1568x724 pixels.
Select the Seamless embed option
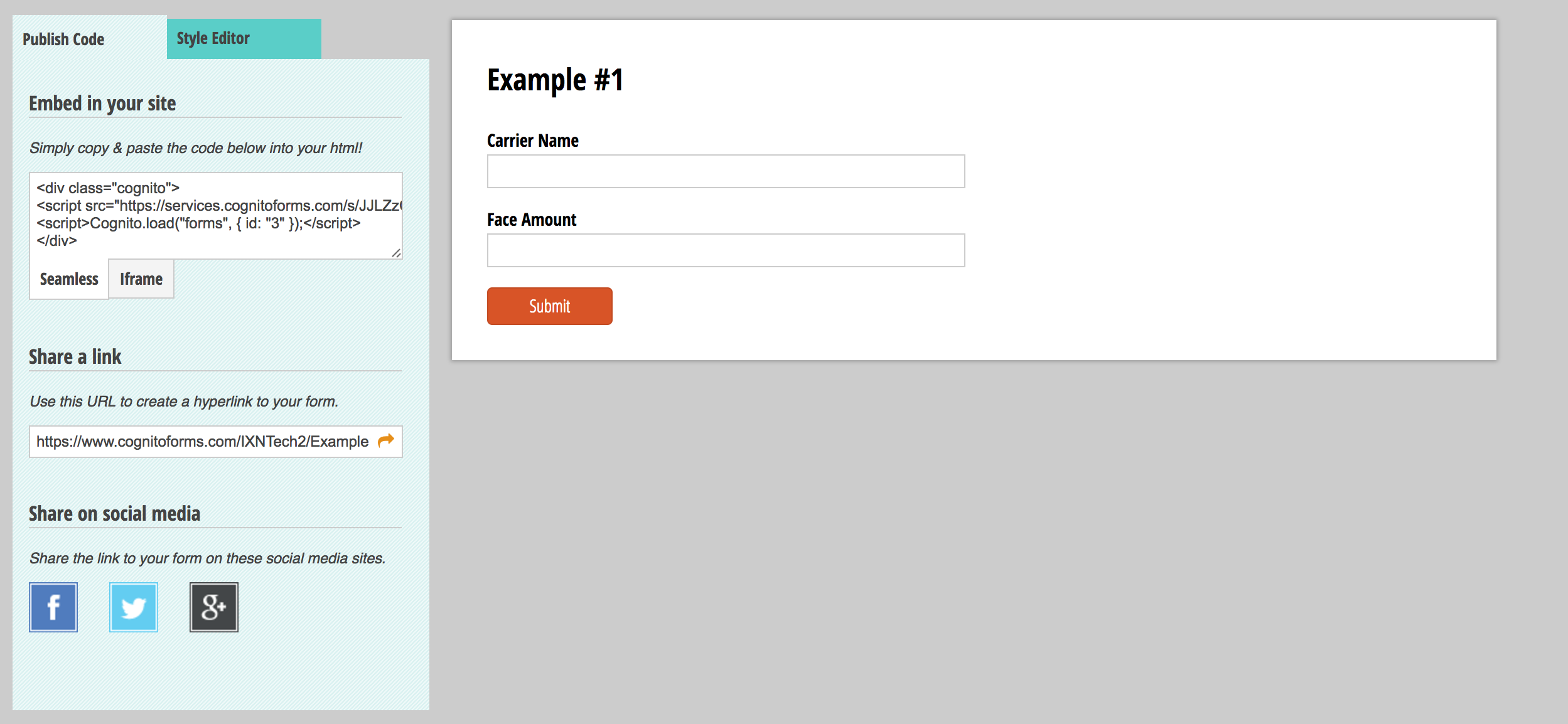coord(67,279)
